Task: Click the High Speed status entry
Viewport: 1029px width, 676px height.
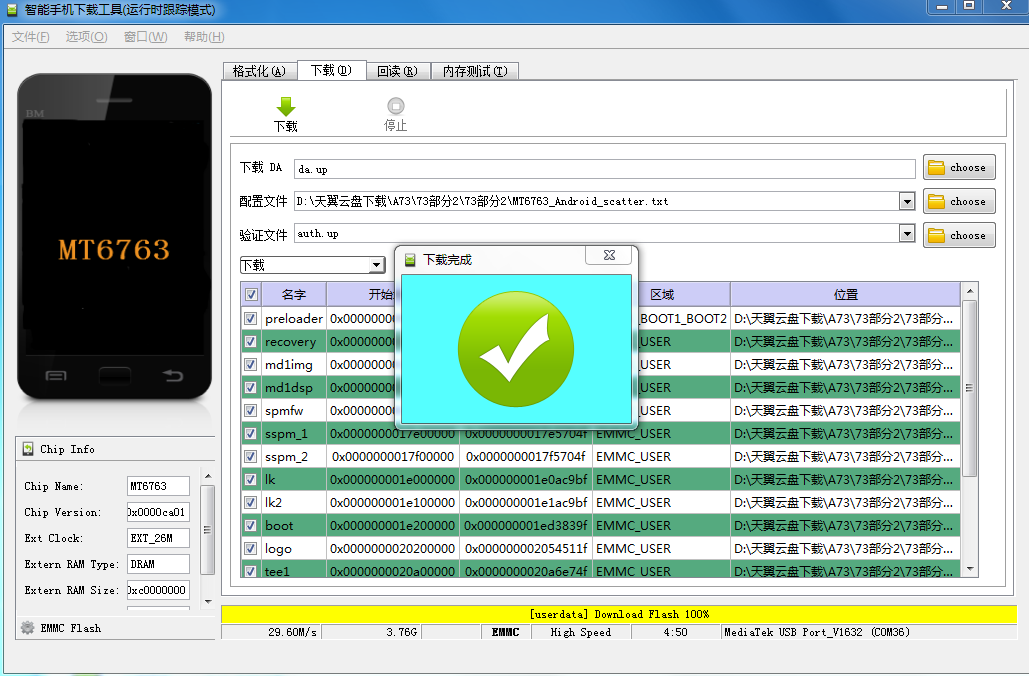Action: coord(581,632)
